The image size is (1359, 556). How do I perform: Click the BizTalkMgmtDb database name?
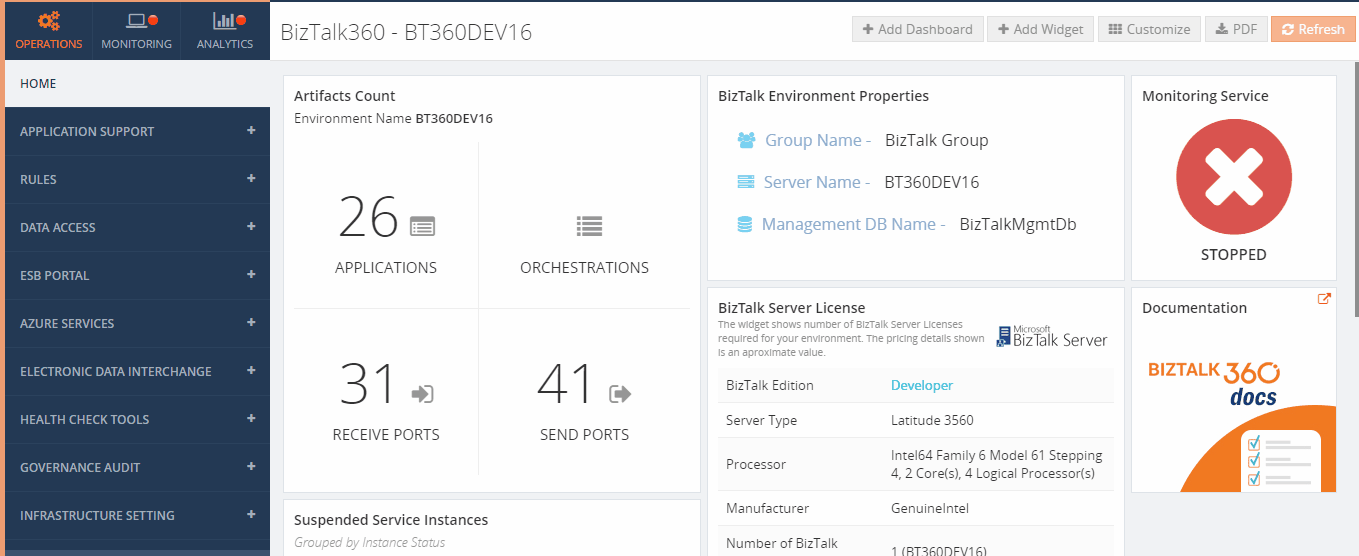[1018, 224]
